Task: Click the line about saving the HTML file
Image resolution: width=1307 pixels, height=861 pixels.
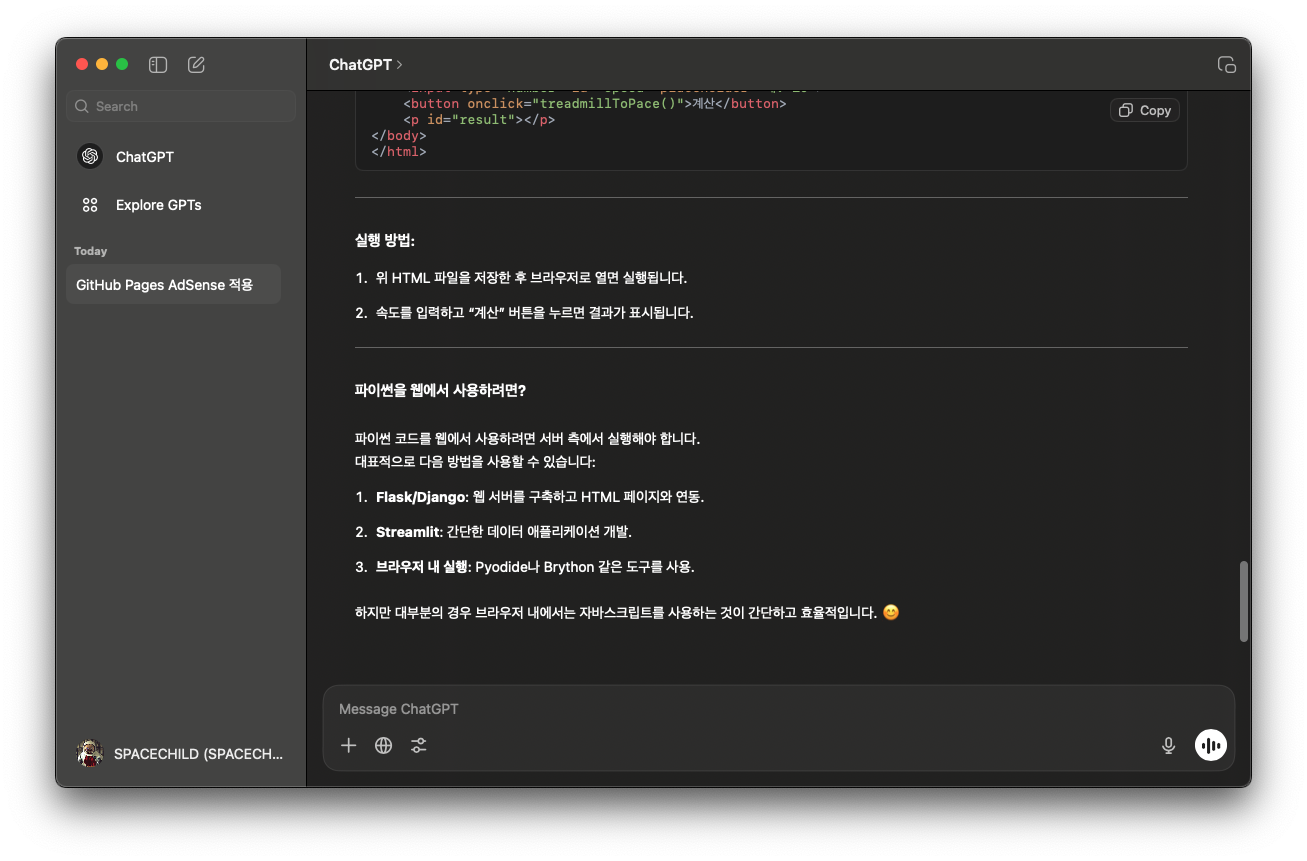Action: pyautogui.click(x=531, y=278)
